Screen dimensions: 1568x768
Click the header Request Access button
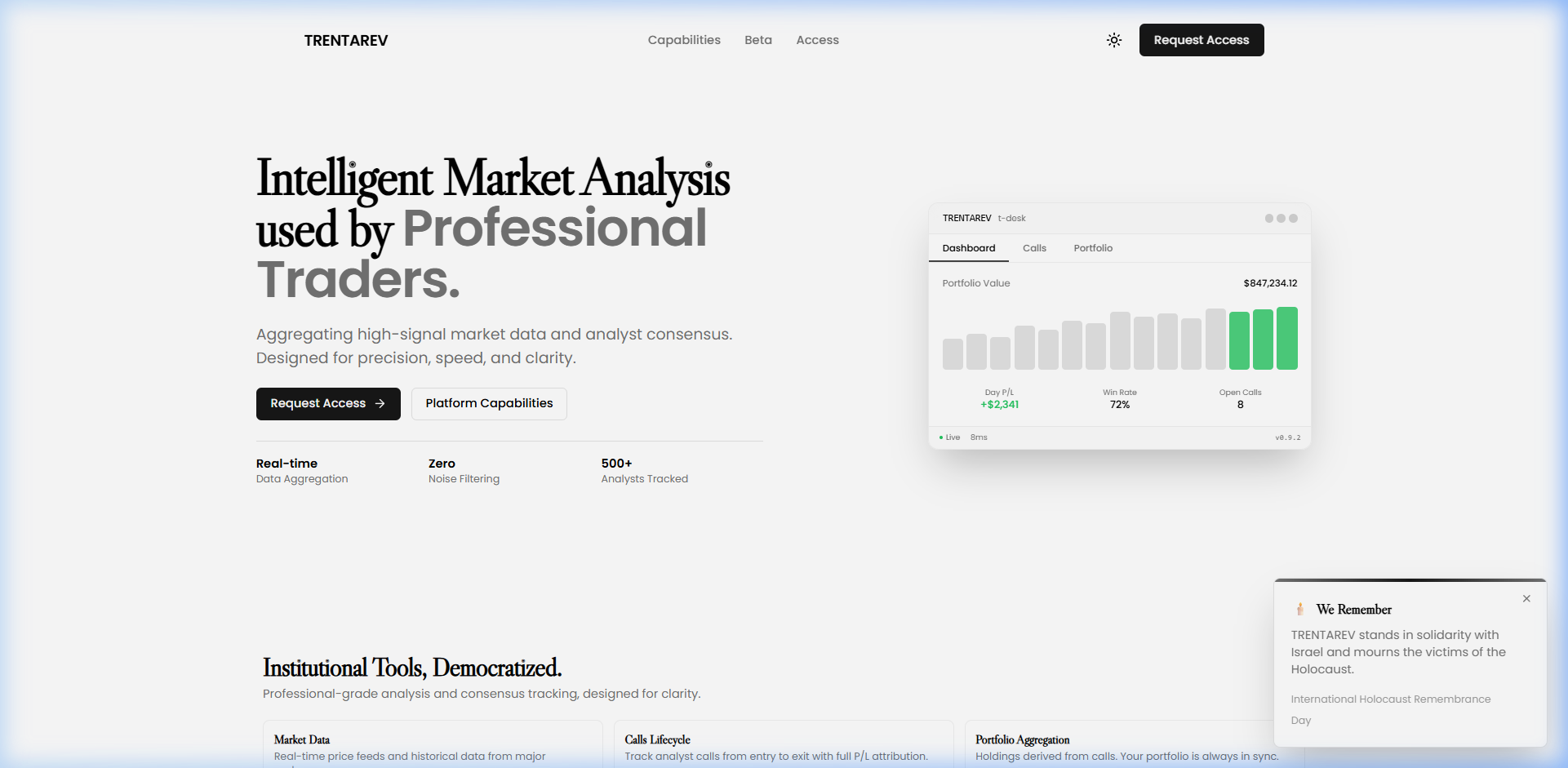coord(1201,40)
